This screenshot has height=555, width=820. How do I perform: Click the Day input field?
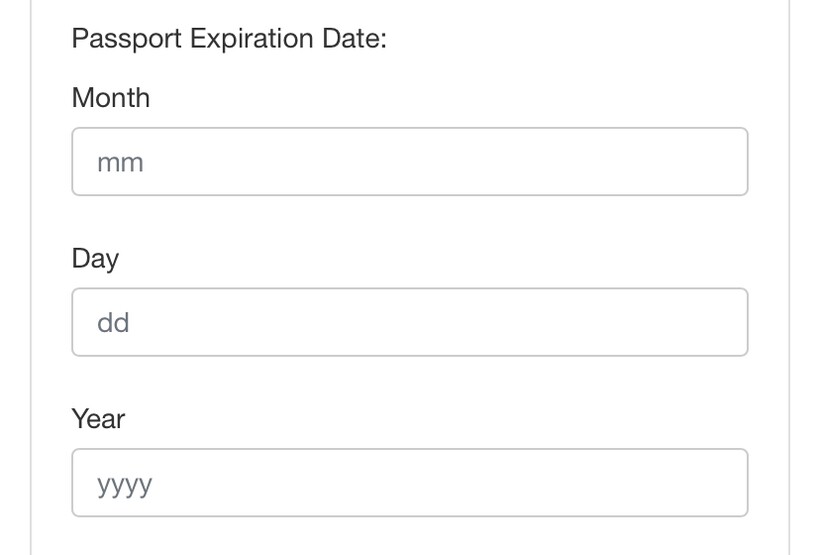tap(410, 322)
